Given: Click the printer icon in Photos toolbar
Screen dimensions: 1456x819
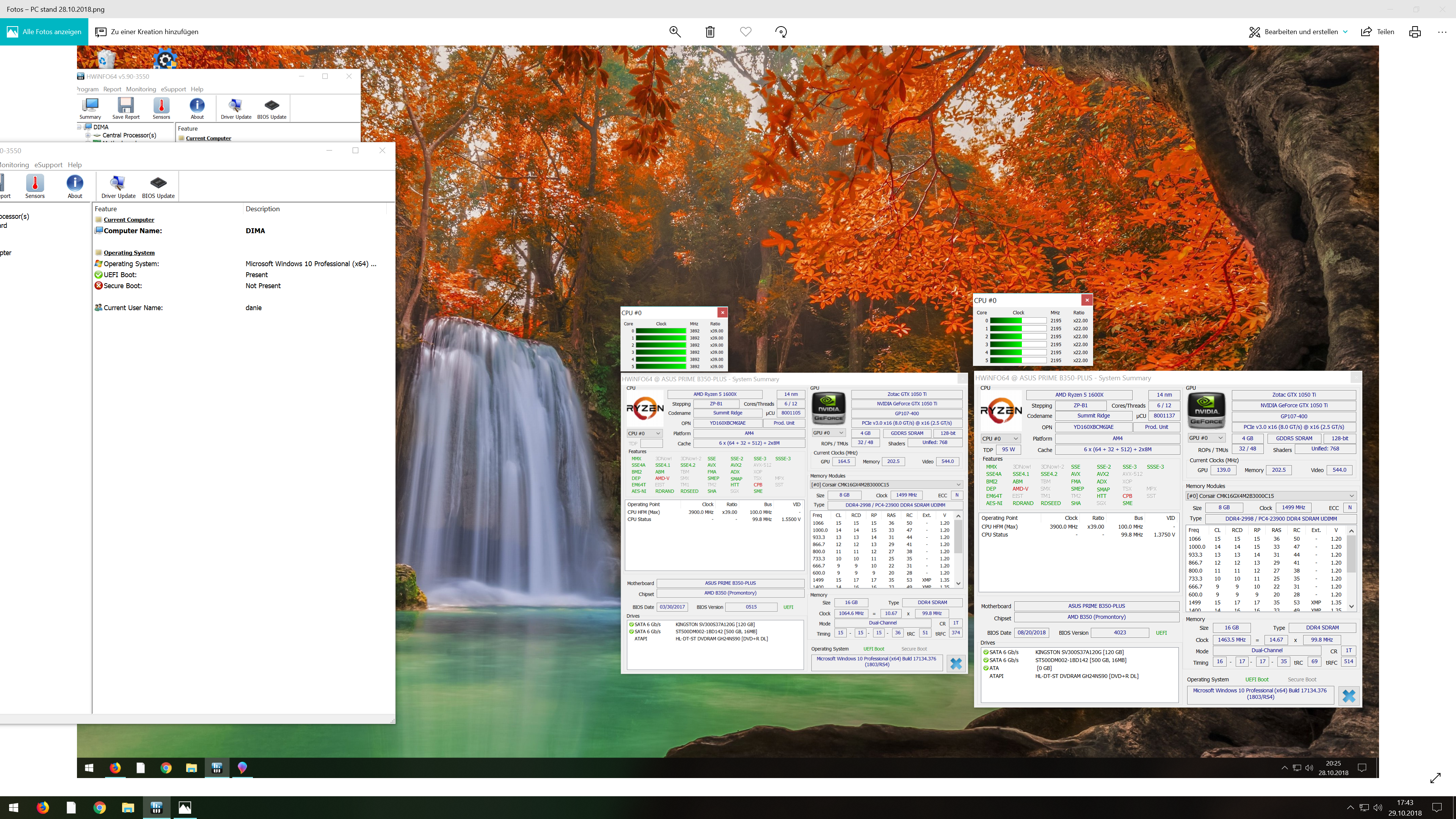Looking at the screenshot, I should tap(1415, 31).
